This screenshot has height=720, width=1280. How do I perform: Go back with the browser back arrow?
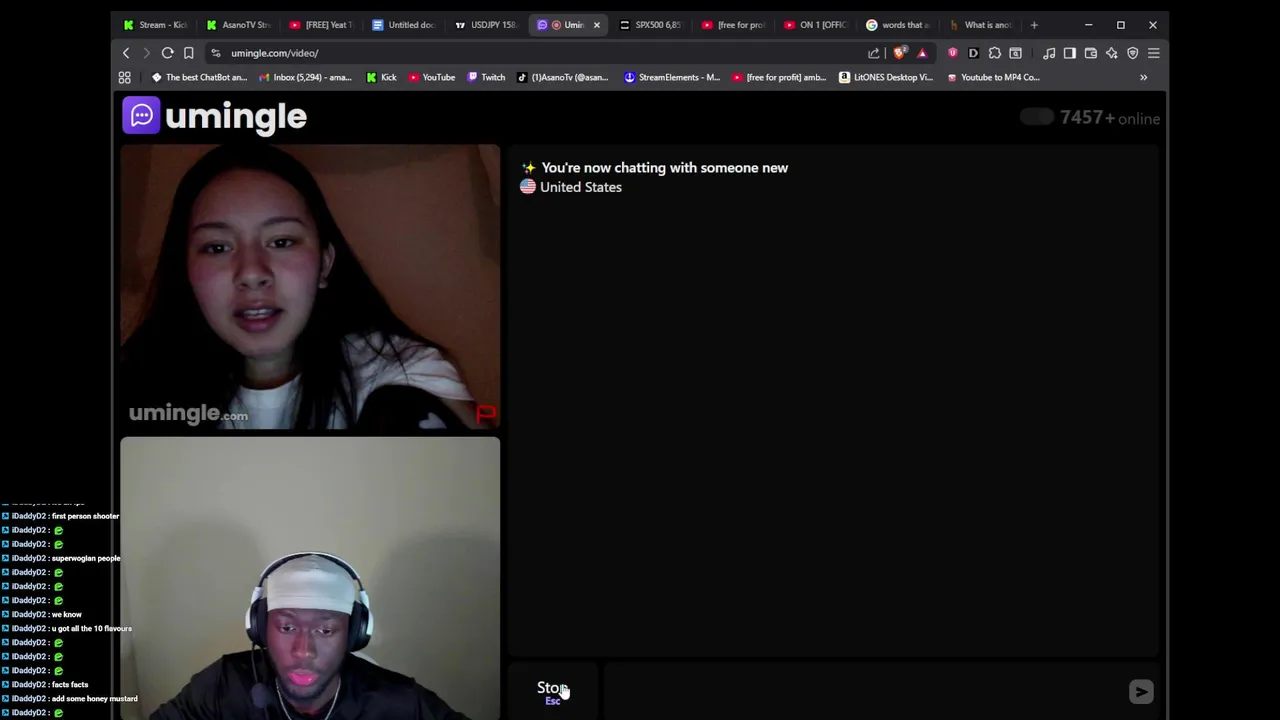(x=126, y=53)
